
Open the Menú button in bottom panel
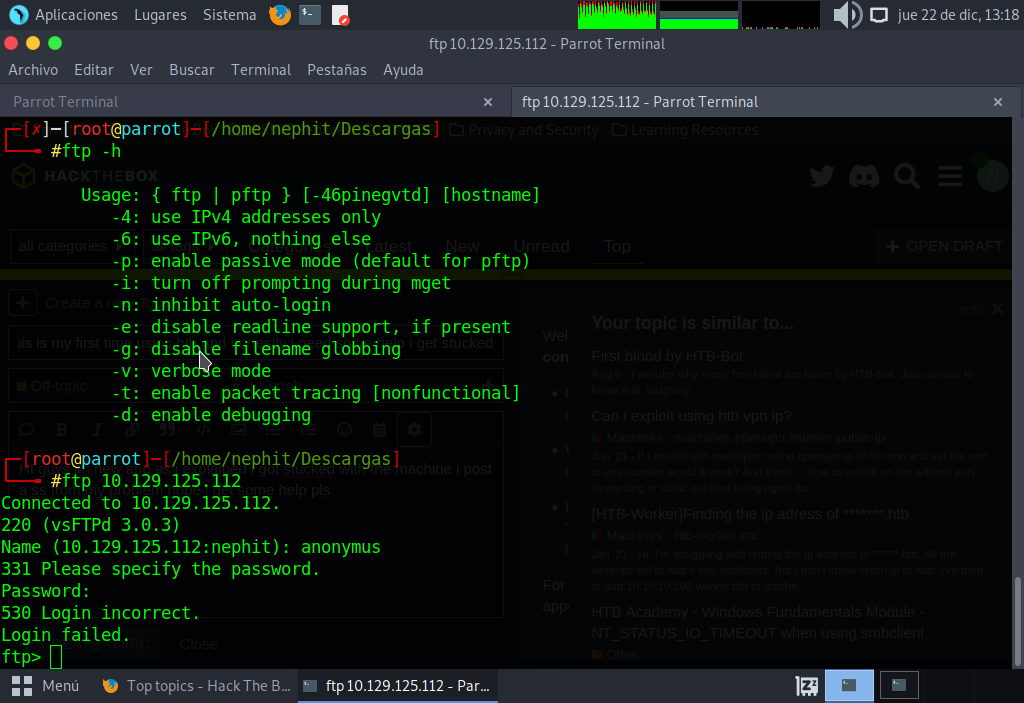pos(46,686)
